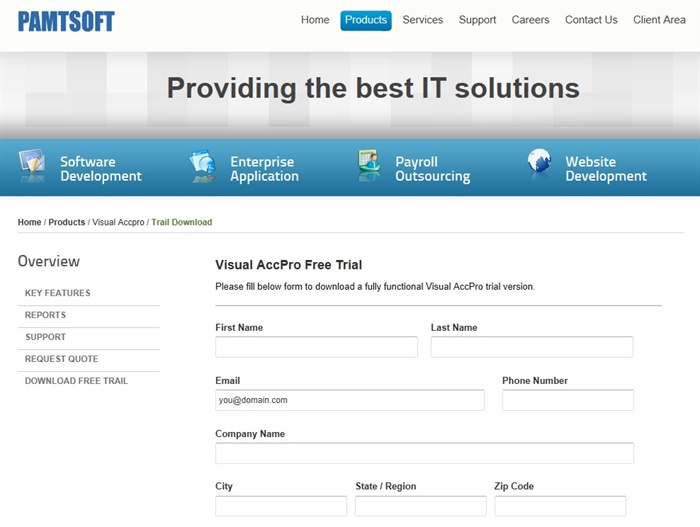This screenshot has width=700, height=527.
Task: Focus the First Name field
Action: (316, 347)
